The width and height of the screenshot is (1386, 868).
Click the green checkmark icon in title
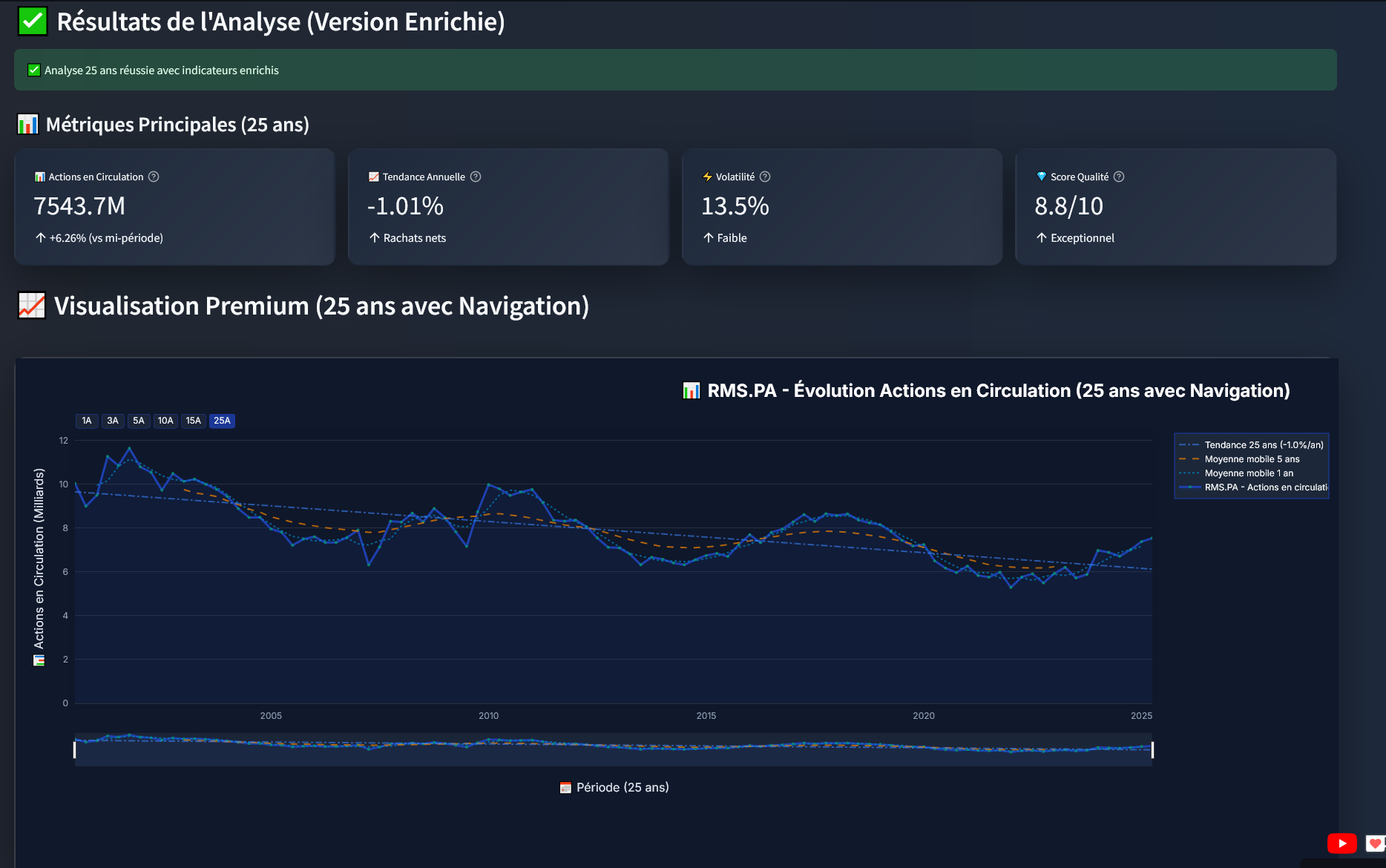(33, 22)
